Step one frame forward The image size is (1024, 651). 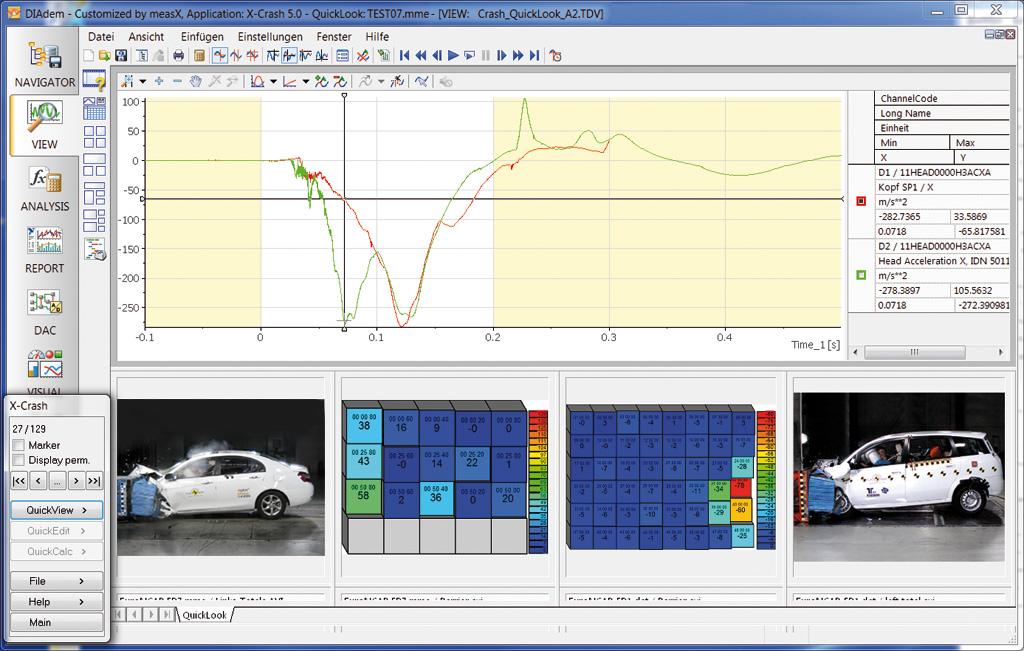click(502, 56)
